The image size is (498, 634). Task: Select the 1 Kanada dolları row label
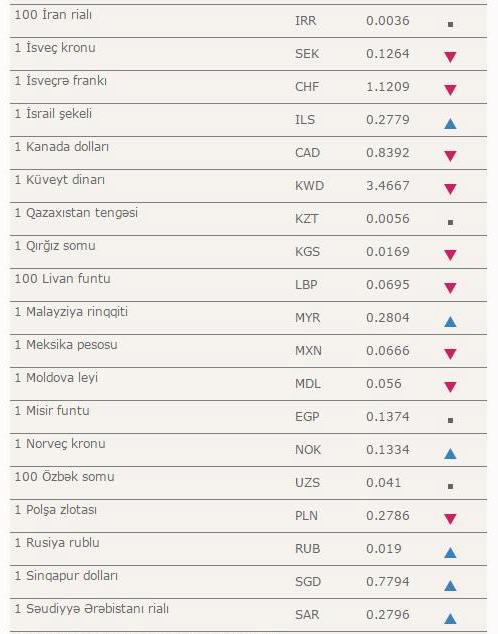coord(61,146)
